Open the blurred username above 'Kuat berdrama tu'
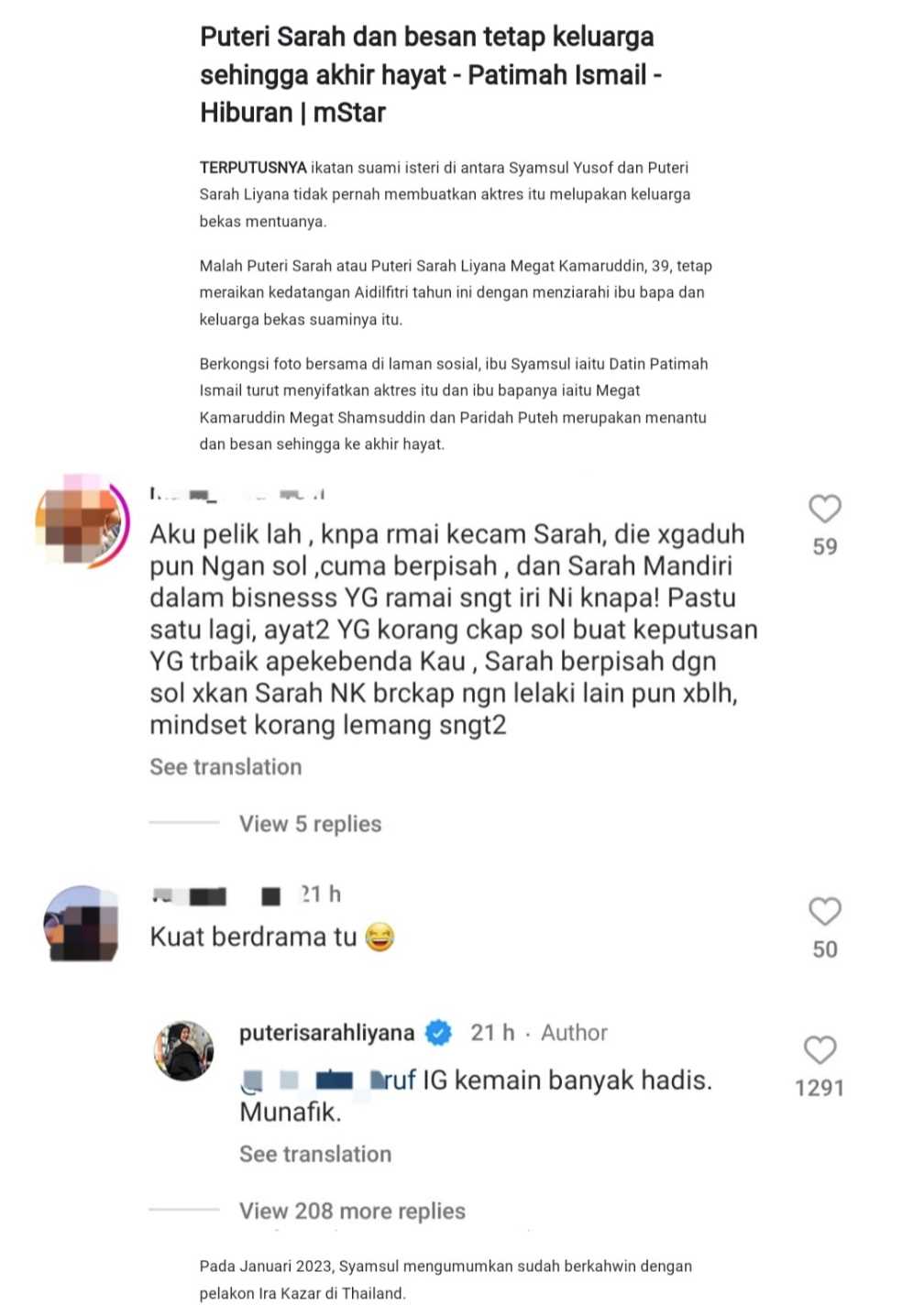Viewport: 913px width, 1316px height. [216, 894]
